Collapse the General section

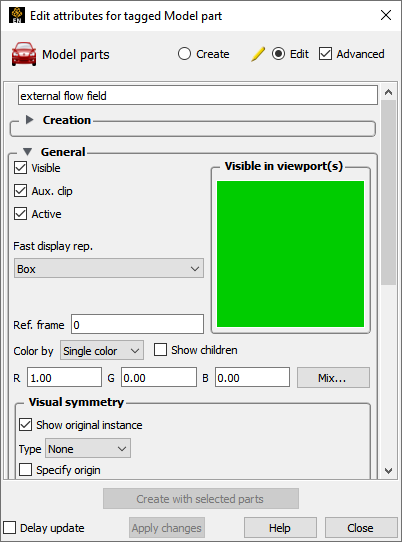28,152
